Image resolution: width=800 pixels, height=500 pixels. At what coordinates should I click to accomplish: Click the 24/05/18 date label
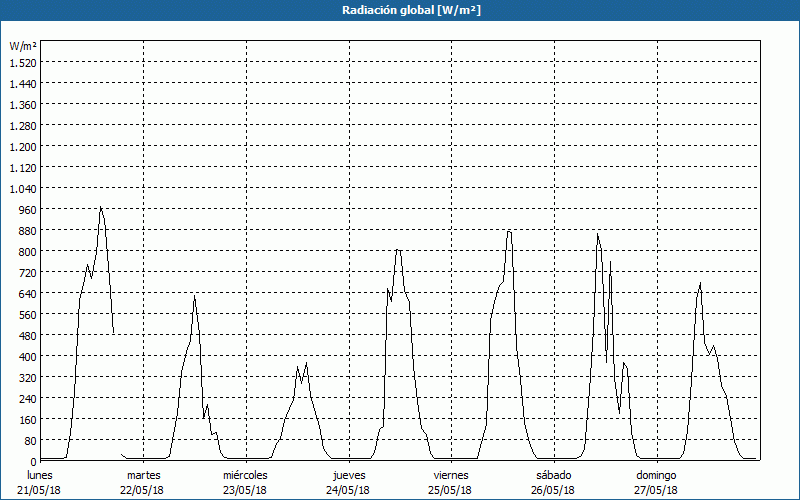click(349, 489)
